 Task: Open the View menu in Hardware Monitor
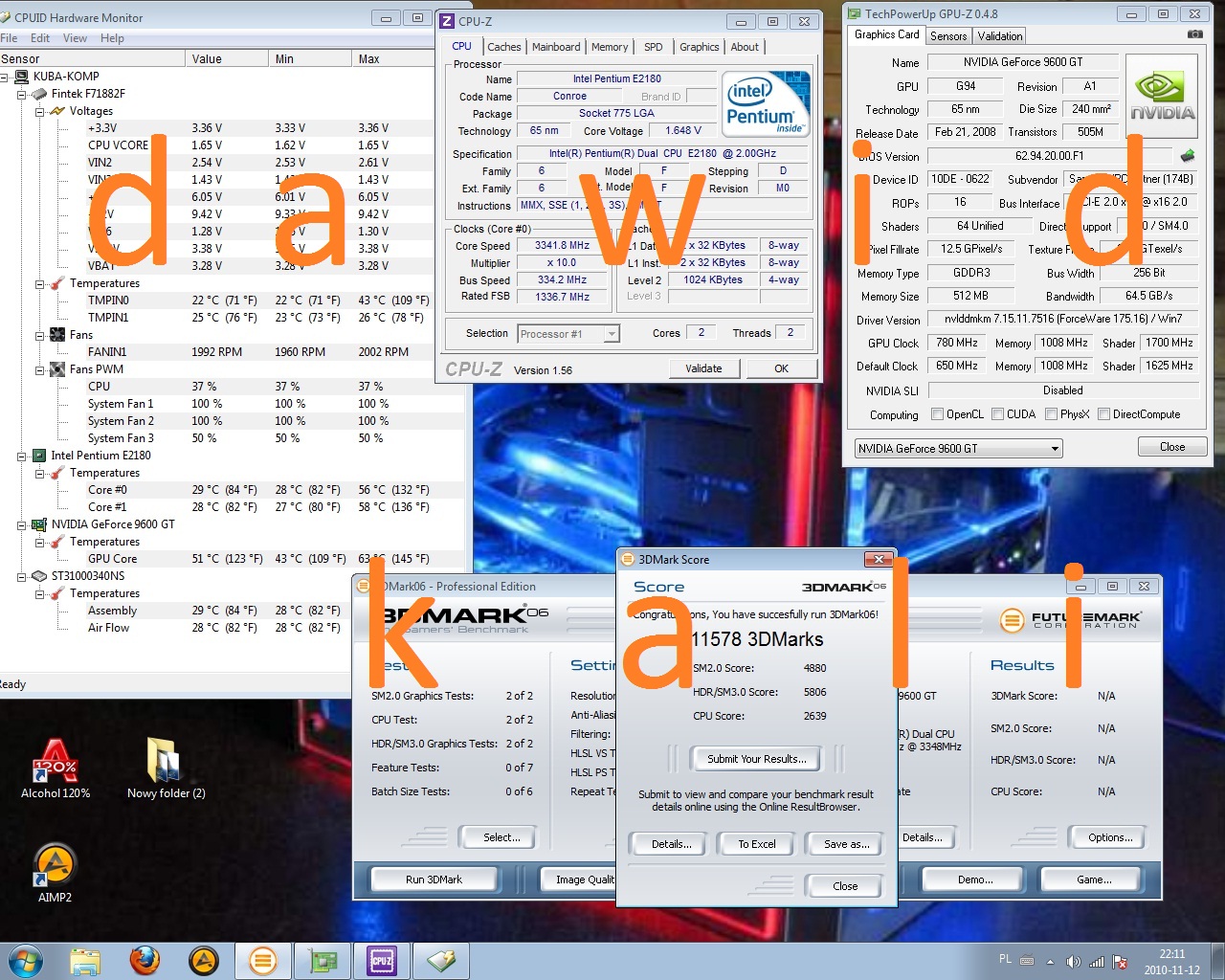click(x=75, y=38)
